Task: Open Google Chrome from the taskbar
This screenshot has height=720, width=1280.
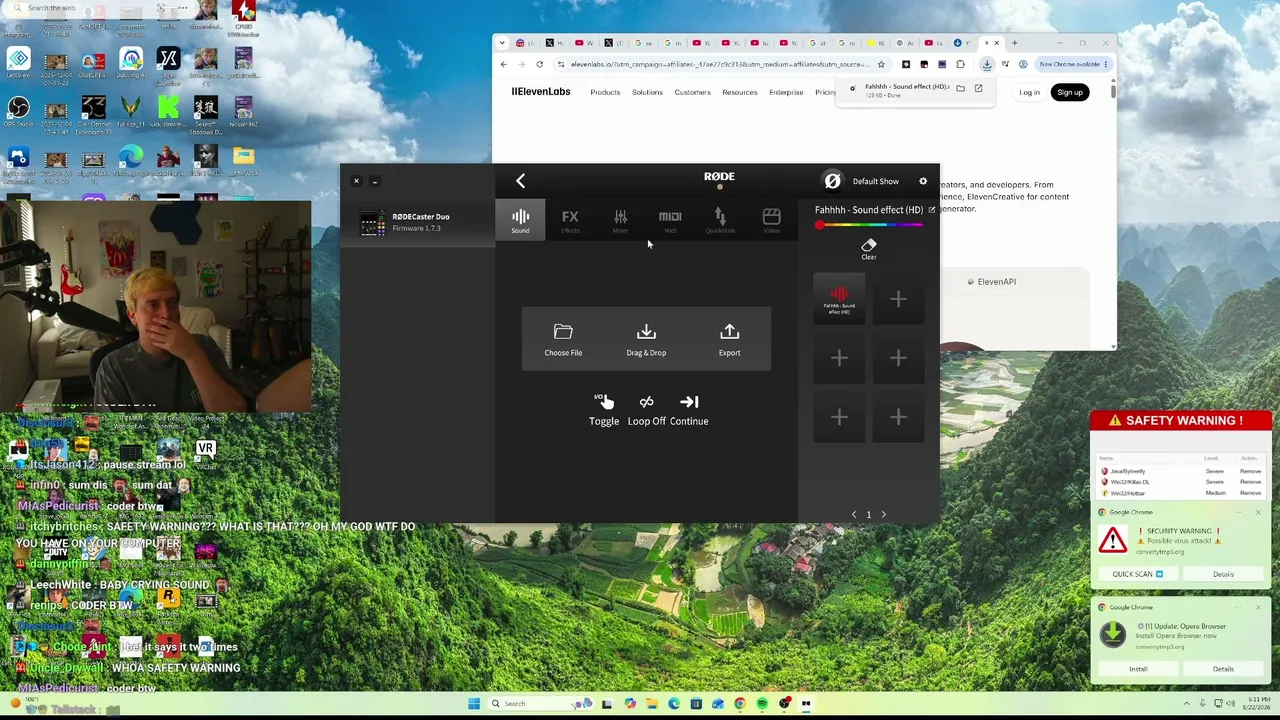Action: pos(740,704)
